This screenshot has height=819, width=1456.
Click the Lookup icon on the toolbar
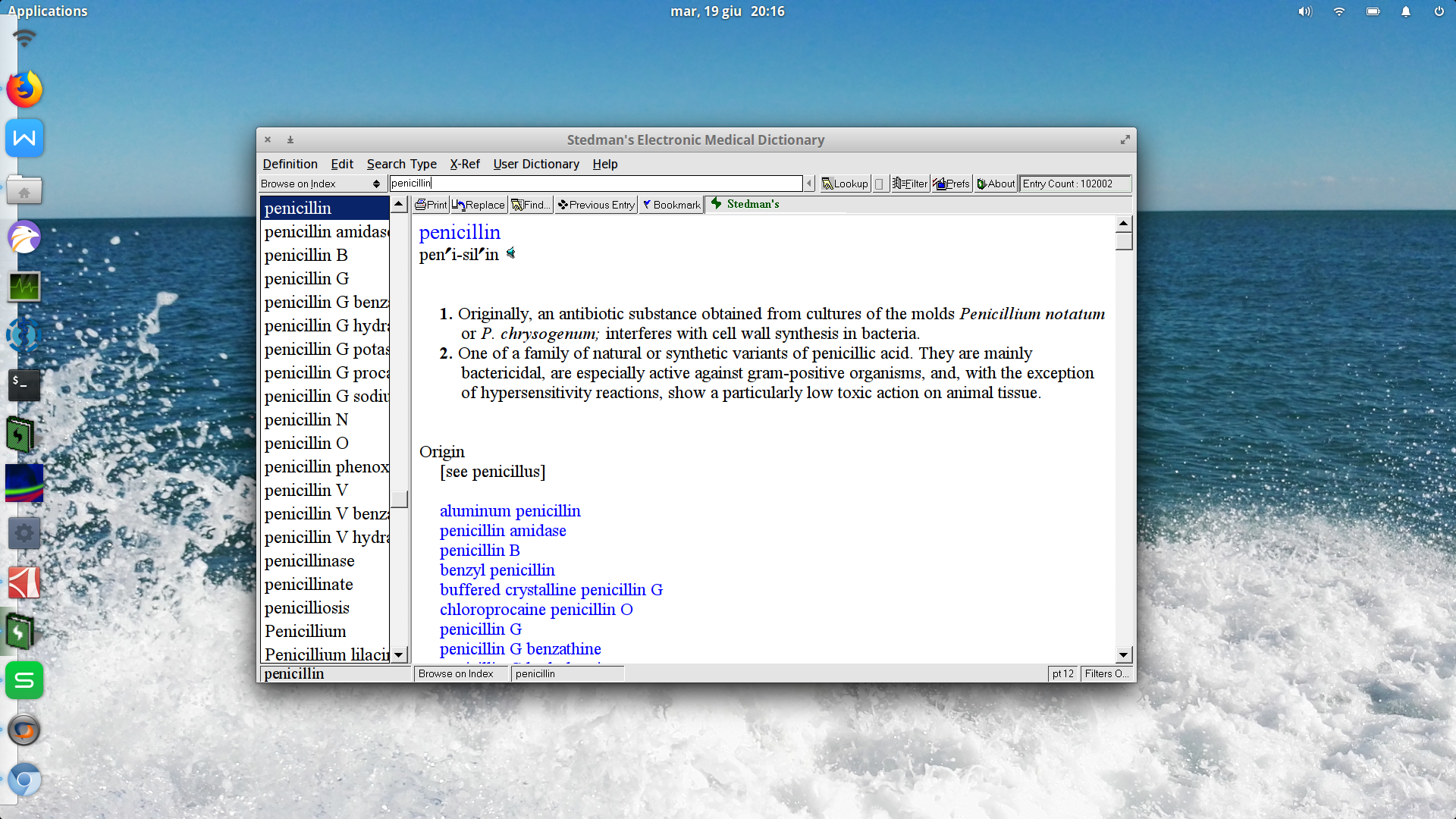point(844,184)
